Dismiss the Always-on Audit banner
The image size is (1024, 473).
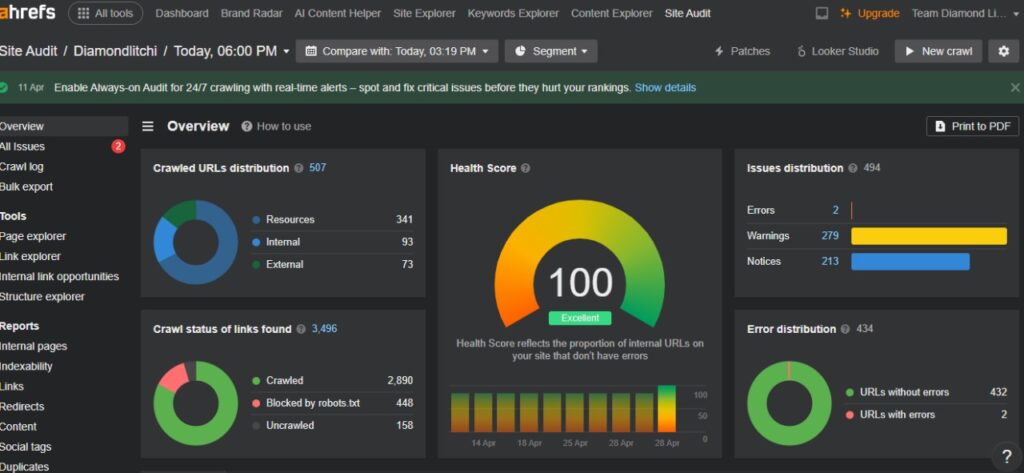(1015, 88)
